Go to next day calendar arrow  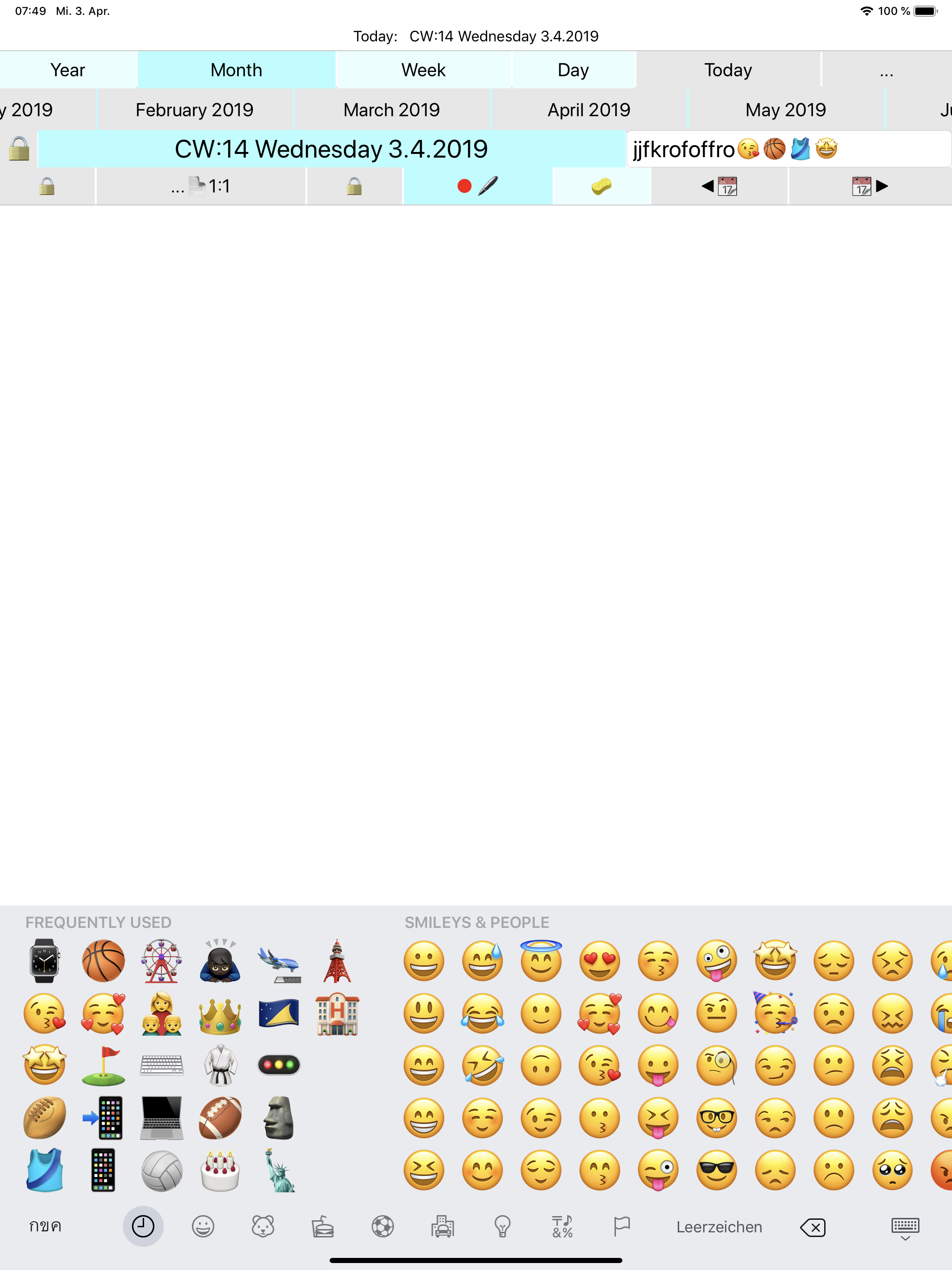pos(870,186)
